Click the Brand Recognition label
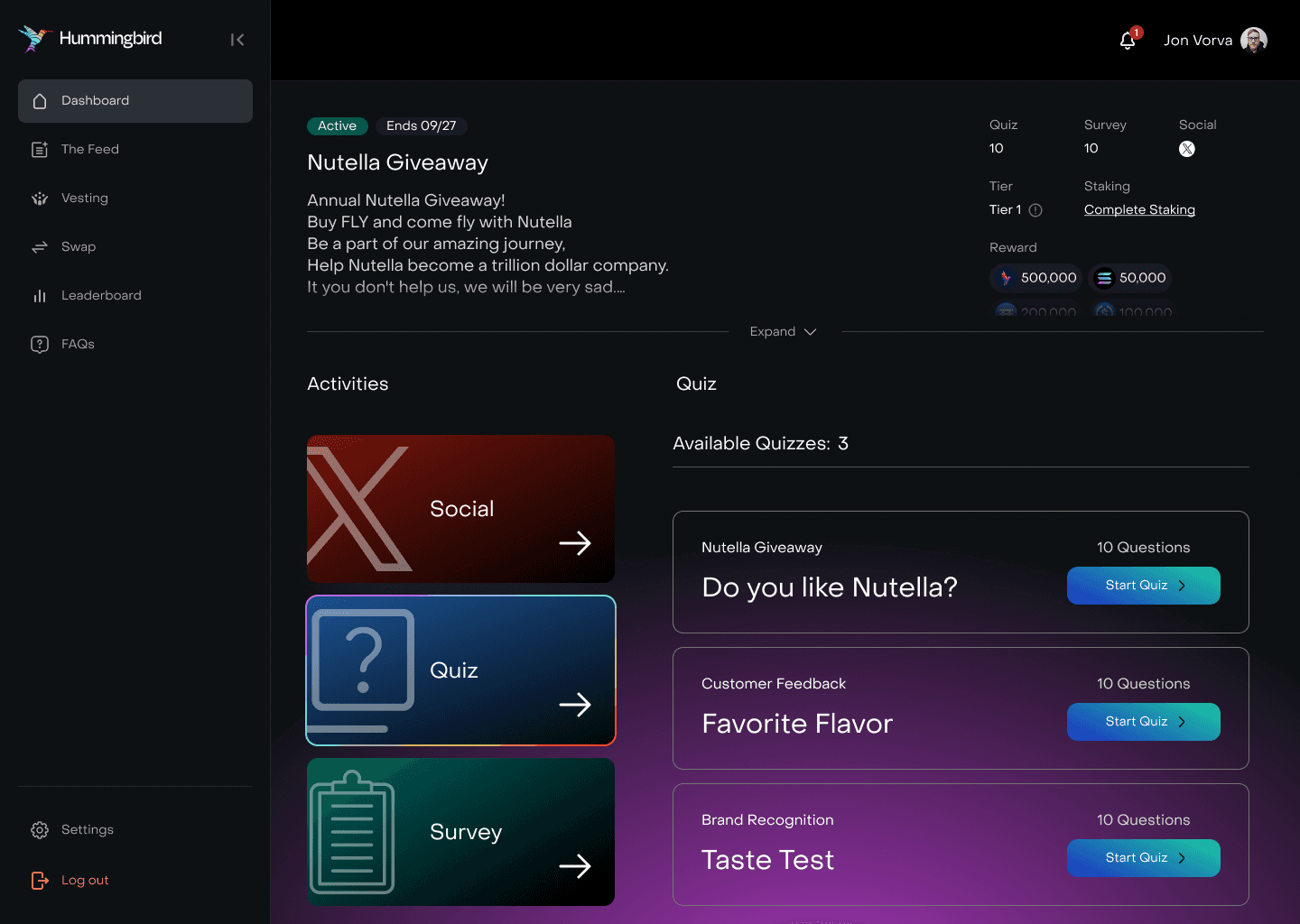Screen dimensions: 1300x924 pos(767,820)
